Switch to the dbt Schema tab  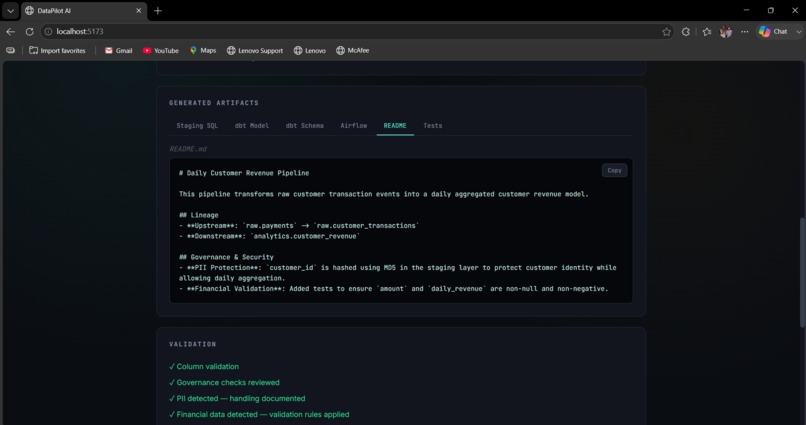(x=305, y=125)
